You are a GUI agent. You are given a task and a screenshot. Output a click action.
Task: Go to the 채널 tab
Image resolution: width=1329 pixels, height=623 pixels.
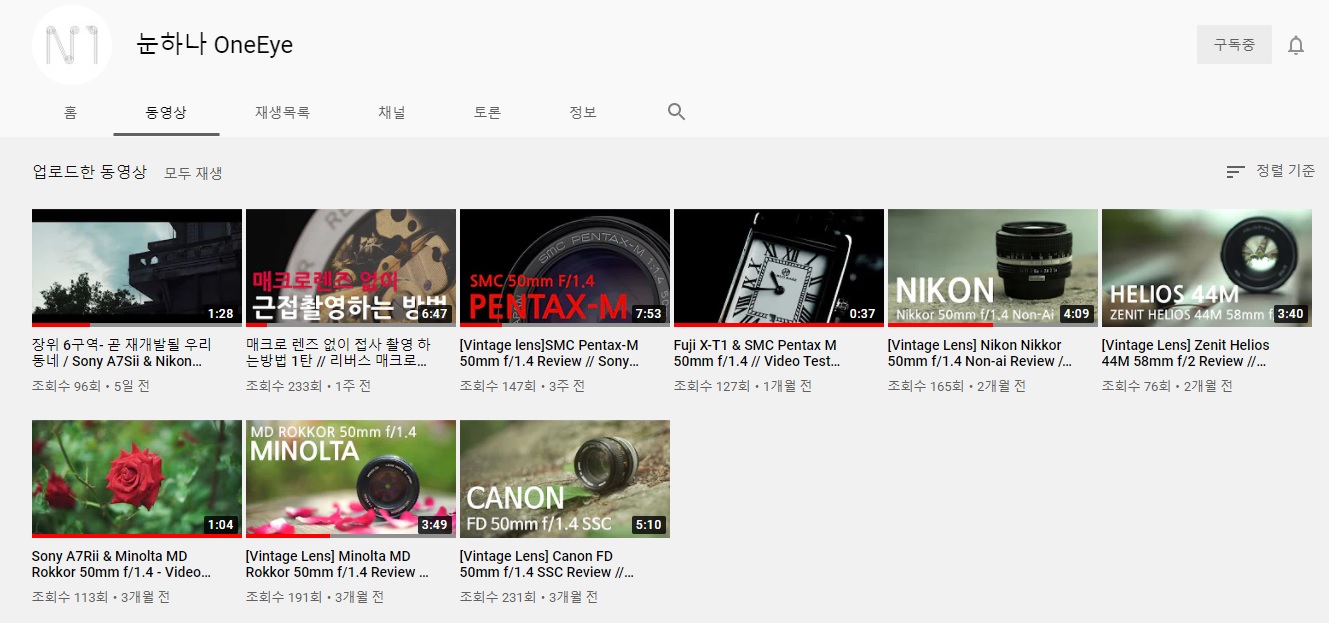[x=392, y=112]
